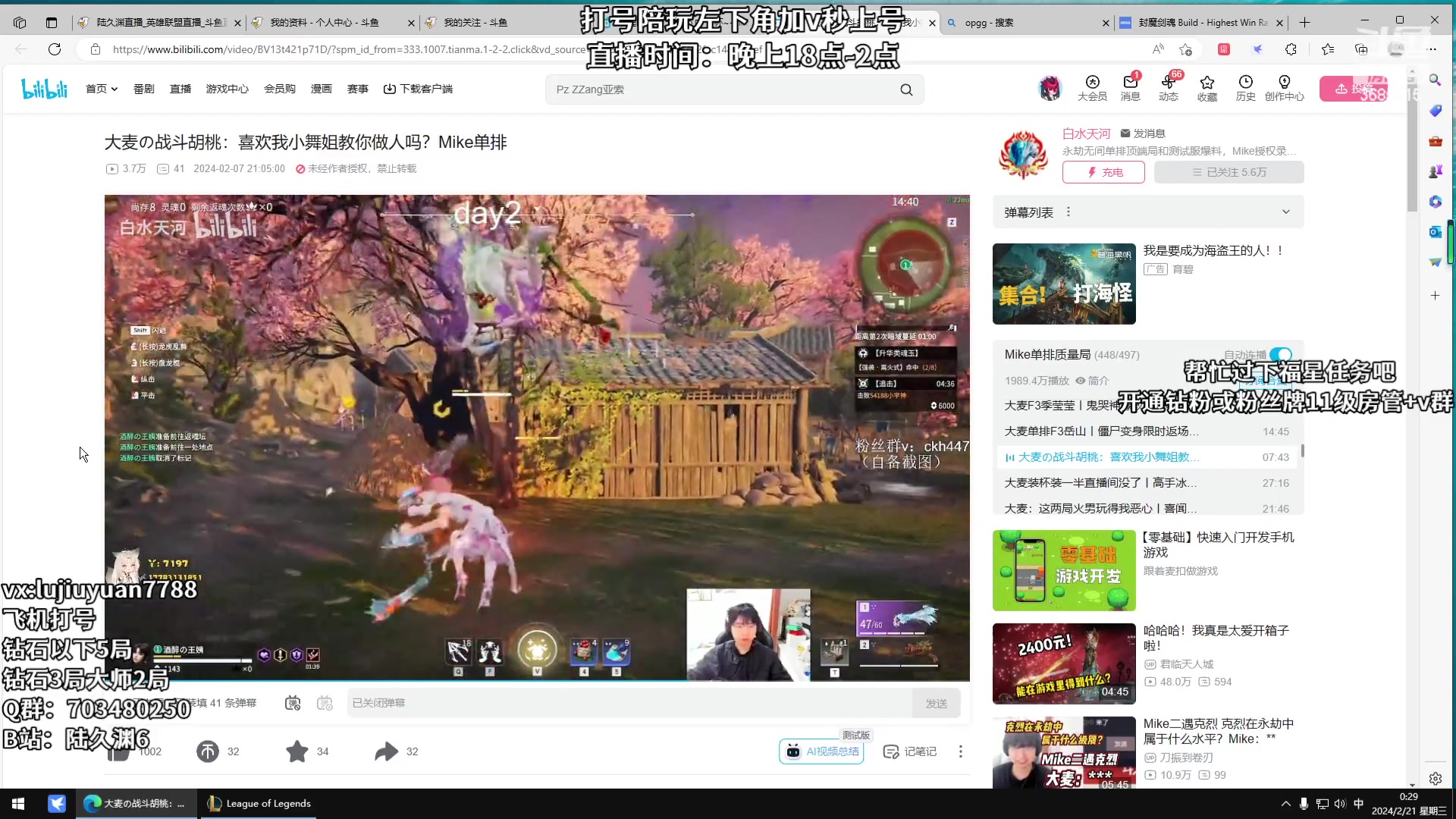
Task: Open the 番剧 nav item
Action: click(x=144, y=89)
